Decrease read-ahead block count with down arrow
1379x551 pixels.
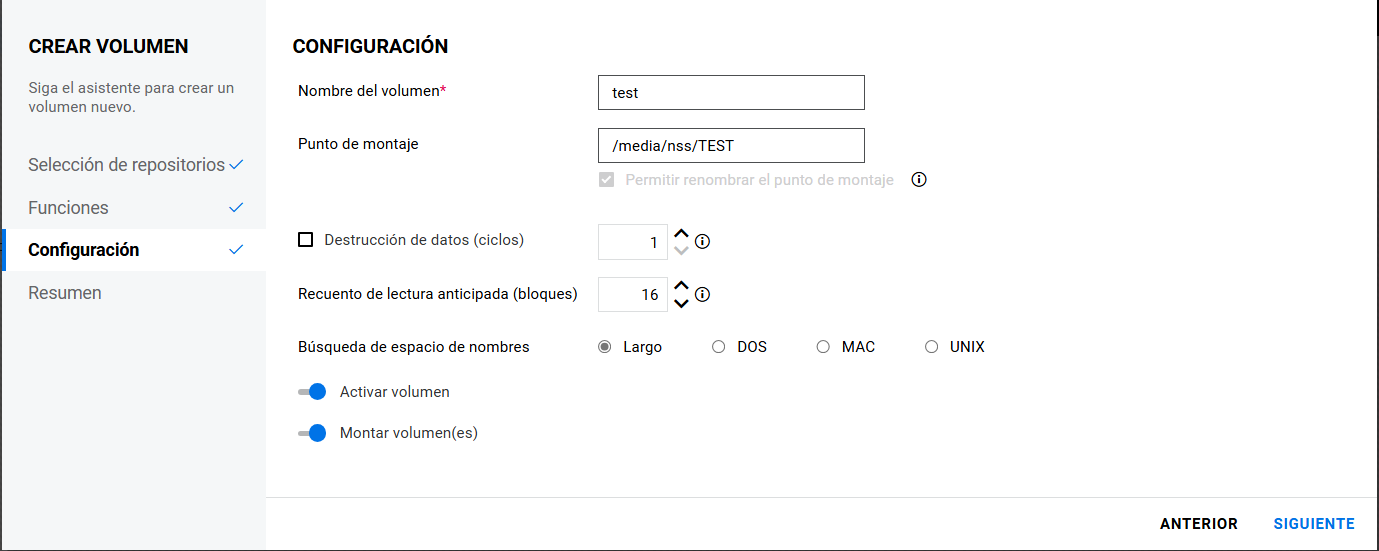coord(681,303)
